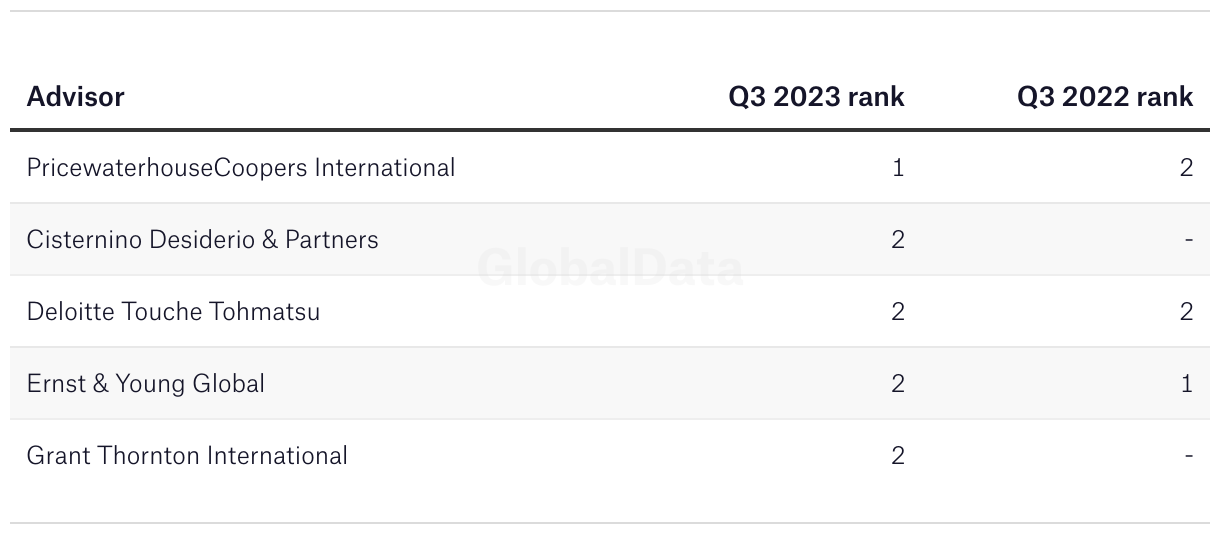This screenshot has height=534, width=1220.
Task: Click Ernst & Young Q3 2023 rank value
Action: (898, 384)
